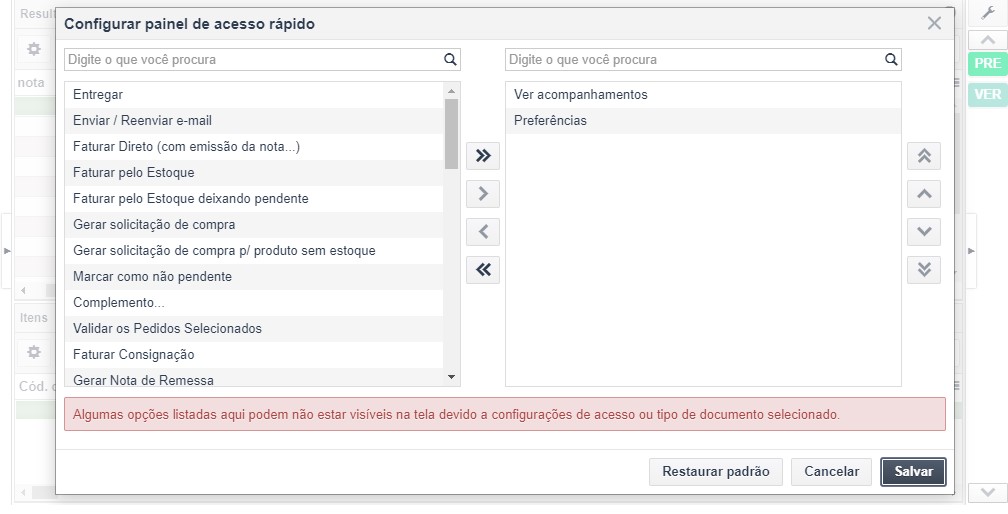The height and width of the screenshot is (514, 1008).
Task: Move selected item down one position
Action: pyautogui.click(x=924, y=231)
